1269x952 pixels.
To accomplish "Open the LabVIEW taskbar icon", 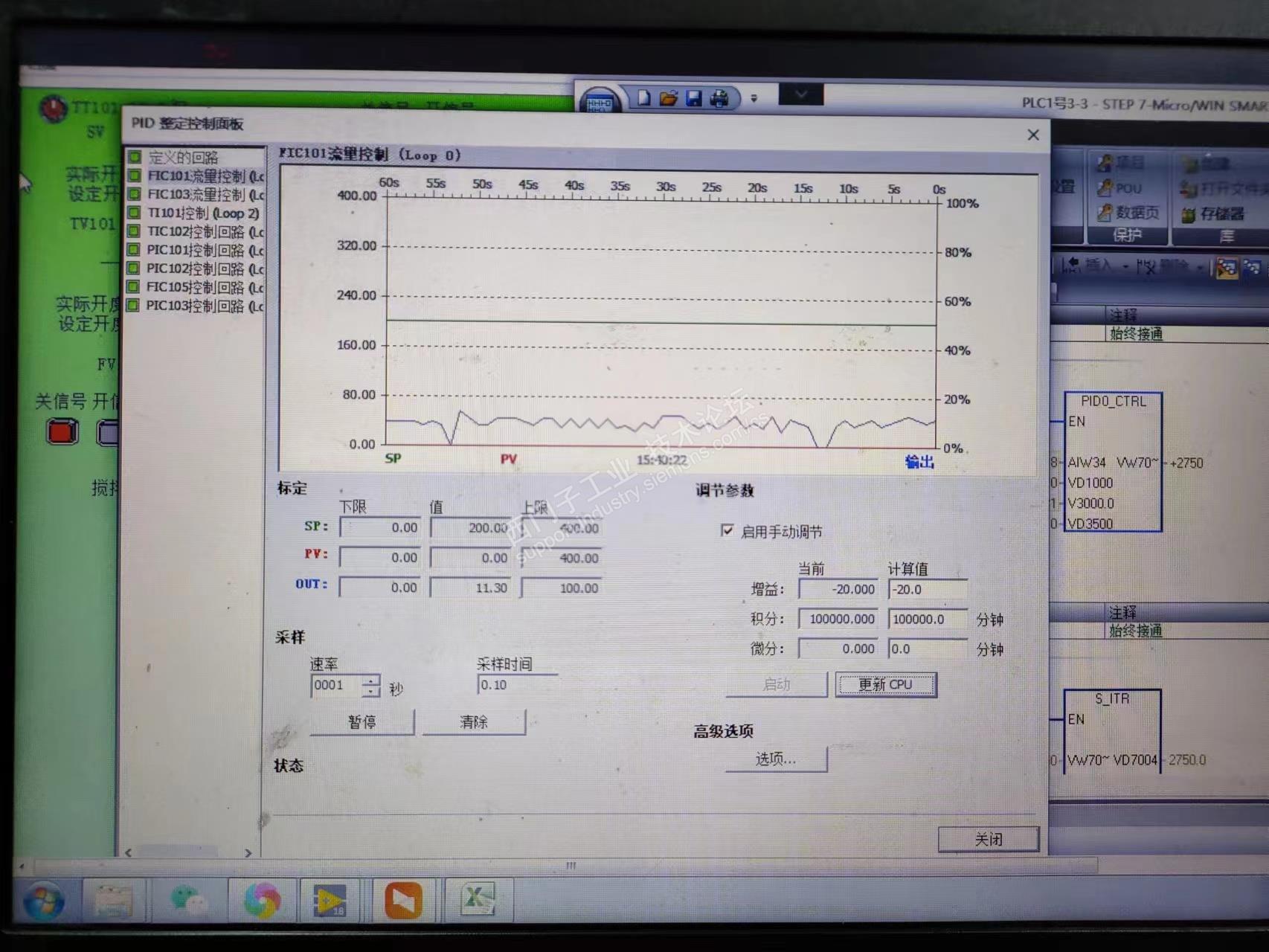I will pos(330,901).
